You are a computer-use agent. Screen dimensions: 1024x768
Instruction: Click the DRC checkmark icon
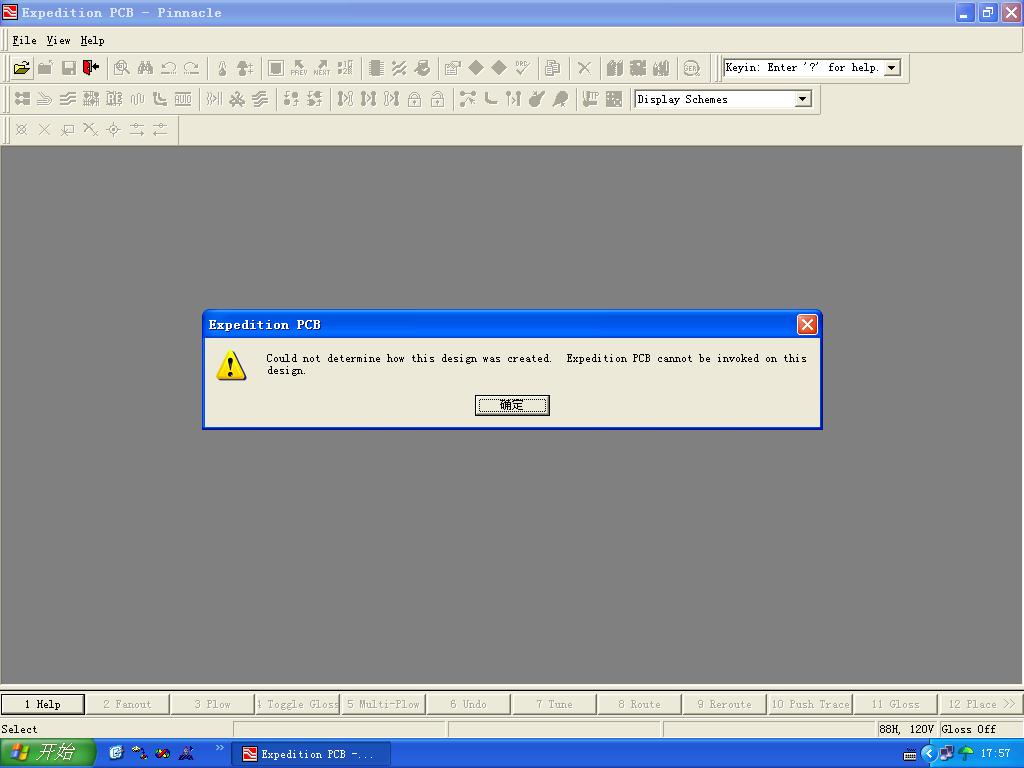coord(522,67)
